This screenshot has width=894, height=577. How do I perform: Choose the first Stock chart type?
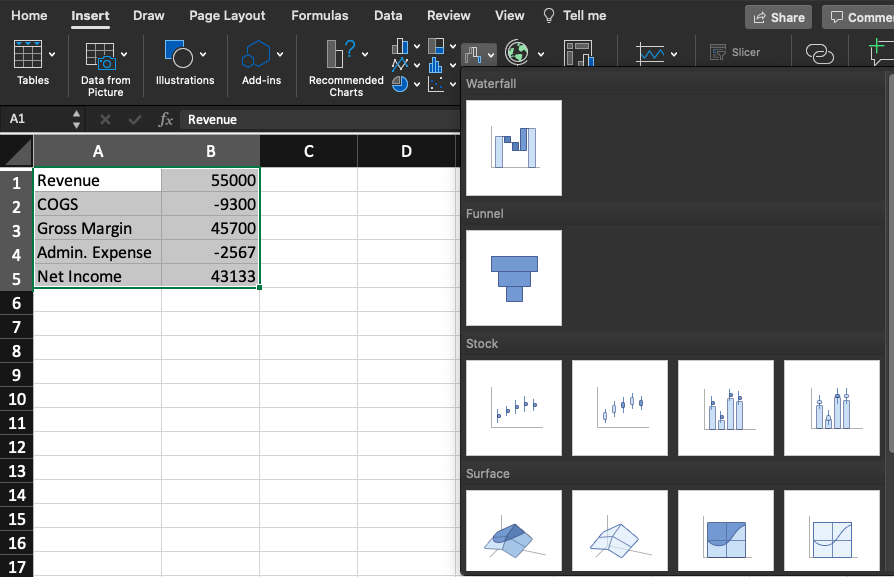click(514, 408)
